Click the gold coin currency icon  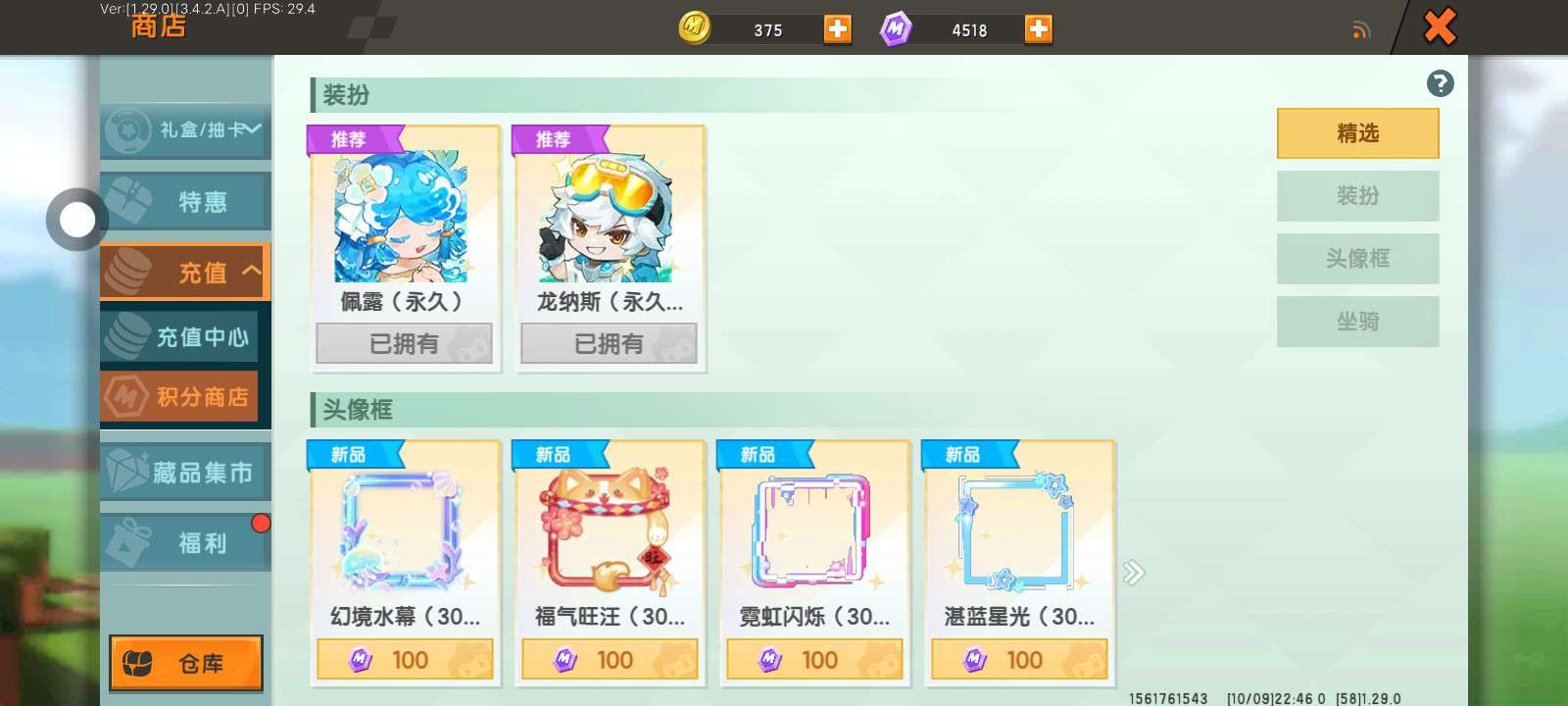click(695, 28)
